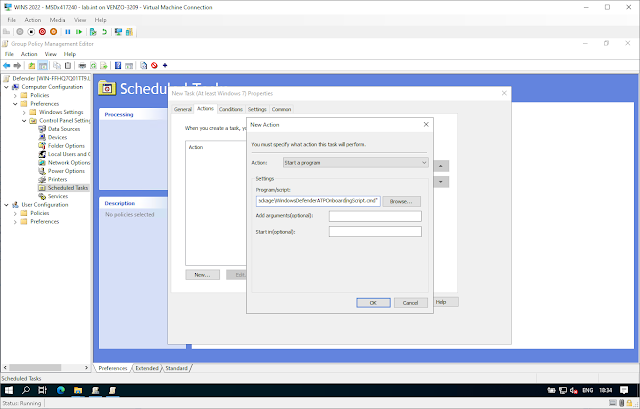Viewport: 640px width, 409px height.
Task: Click the Print icon in the editor toolbar
Action: [x=82, y=65]
